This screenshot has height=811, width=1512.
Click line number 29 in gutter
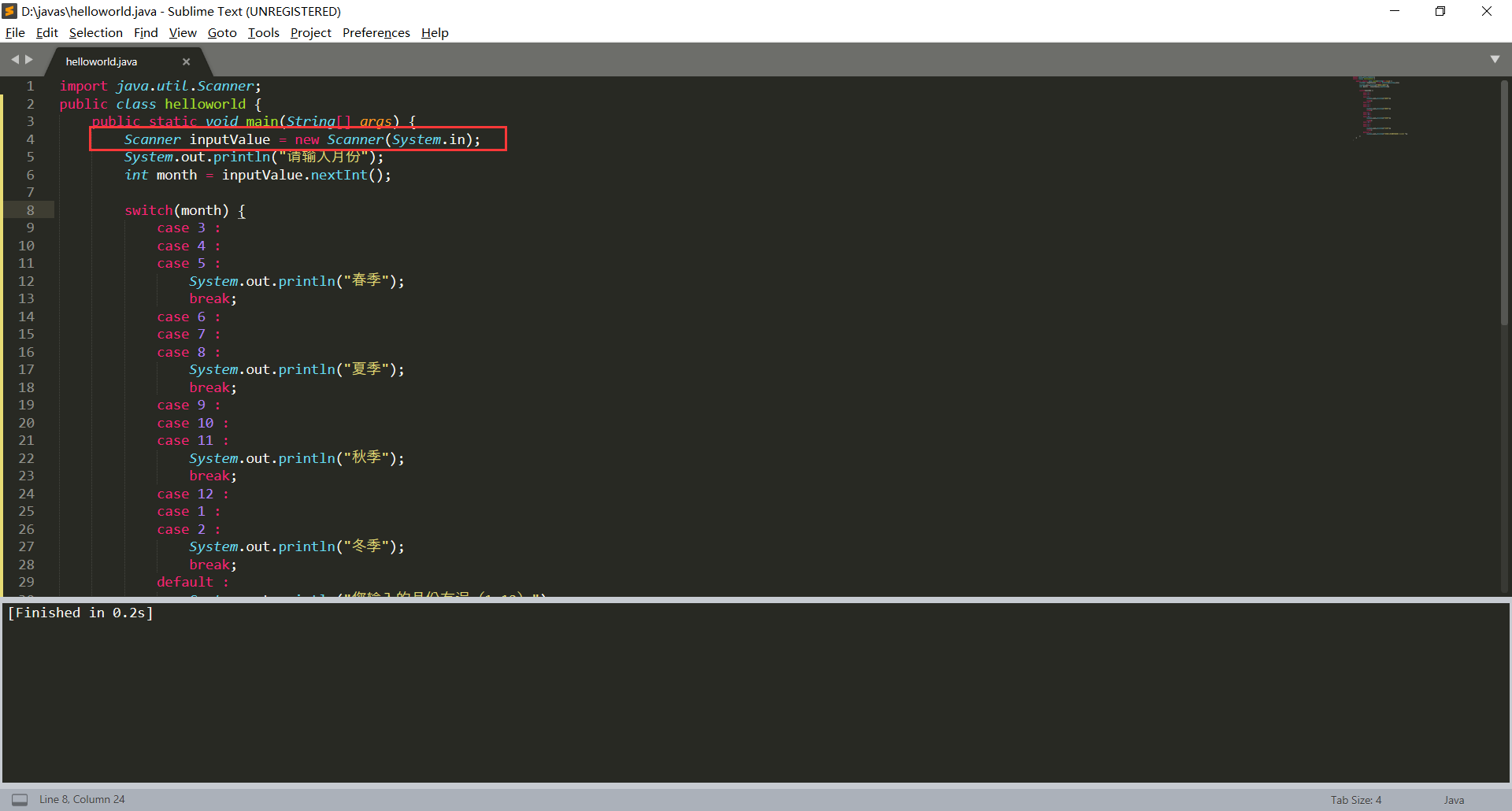[26, 582]
